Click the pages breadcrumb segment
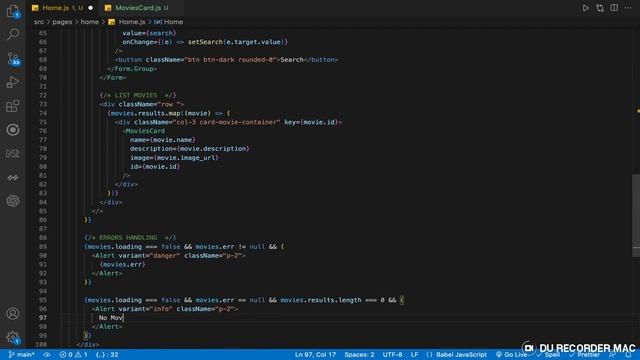 click(x=62, y=22)
